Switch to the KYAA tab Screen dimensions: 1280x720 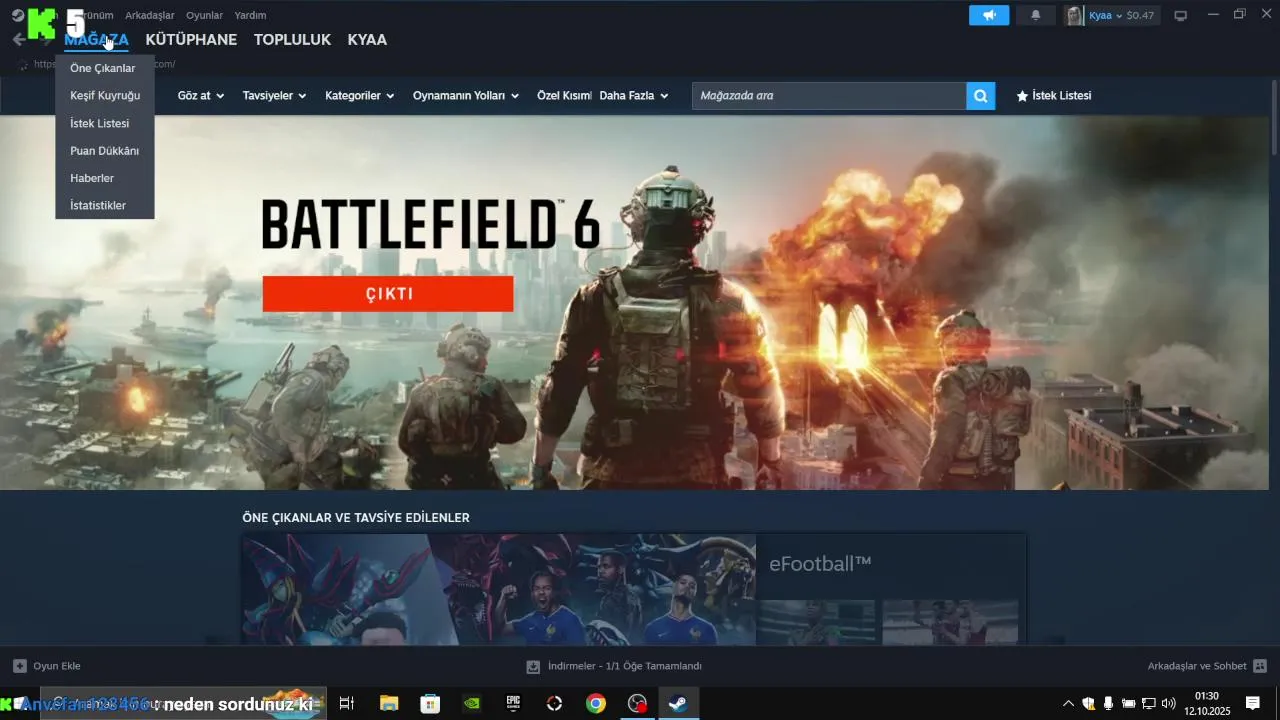click(x=367, y=40)
